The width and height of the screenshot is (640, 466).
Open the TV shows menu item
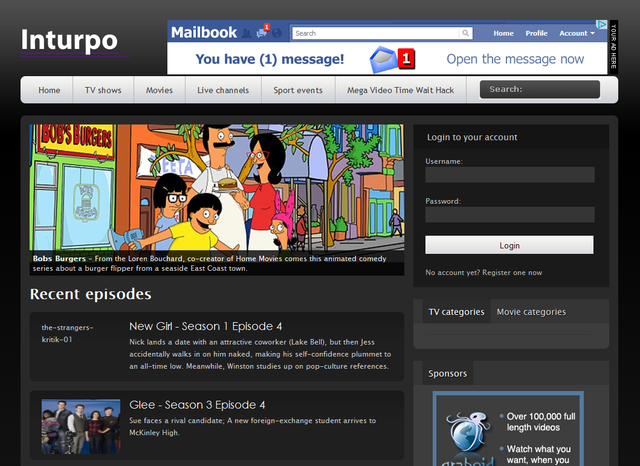click(103, 90)
